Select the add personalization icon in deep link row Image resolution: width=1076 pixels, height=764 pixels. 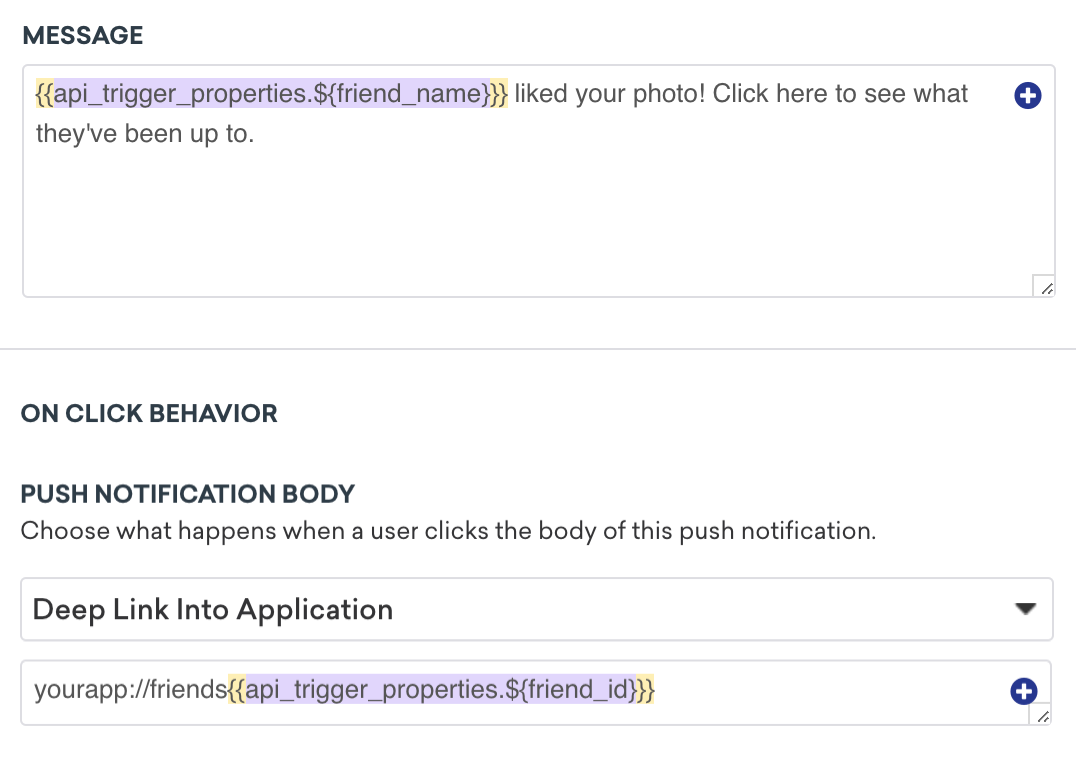tap(1023, 690)
